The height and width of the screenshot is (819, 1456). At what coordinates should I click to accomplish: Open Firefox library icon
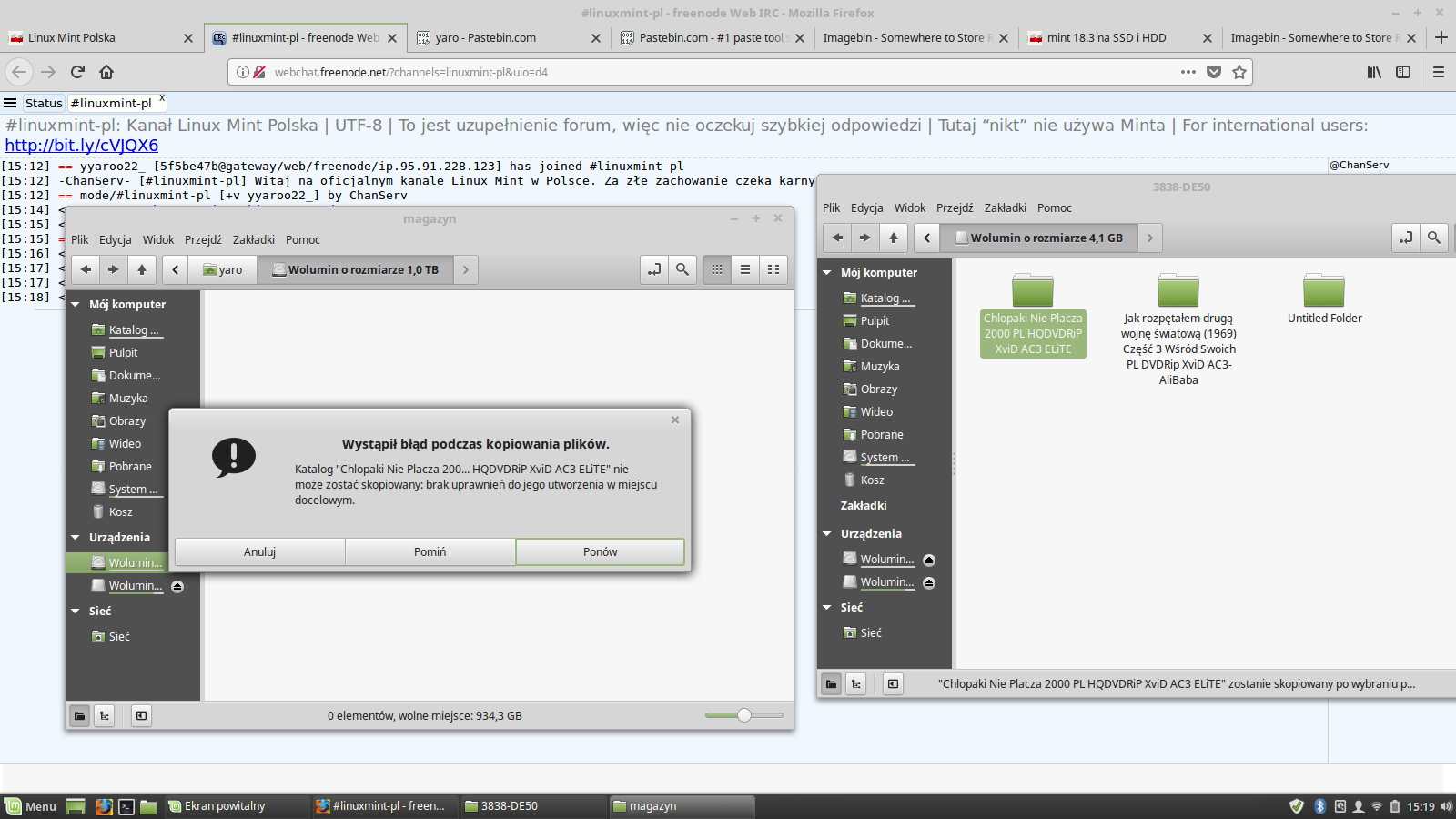[1374, 72]
